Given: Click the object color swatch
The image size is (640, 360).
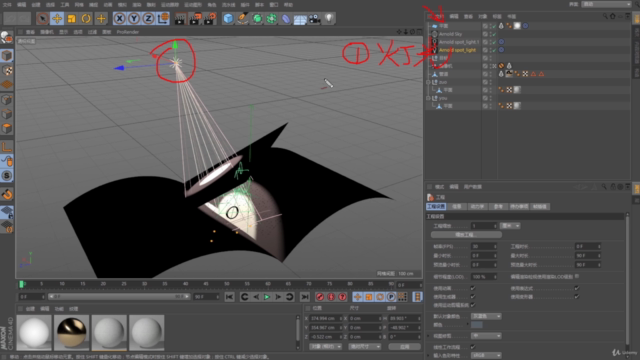Looking at the screenshot, I should pos(476,325).
